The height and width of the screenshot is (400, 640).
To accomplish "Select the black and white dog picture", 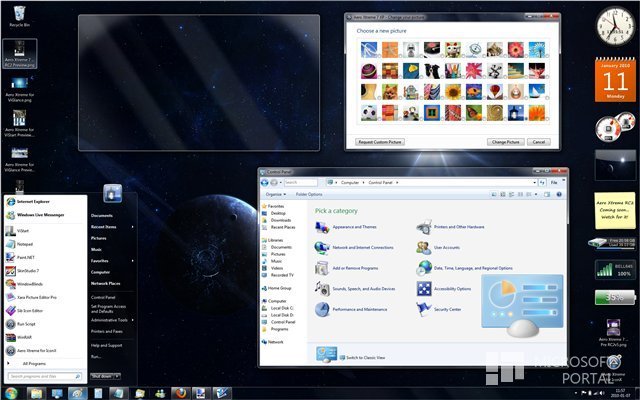I will [432, 71].
